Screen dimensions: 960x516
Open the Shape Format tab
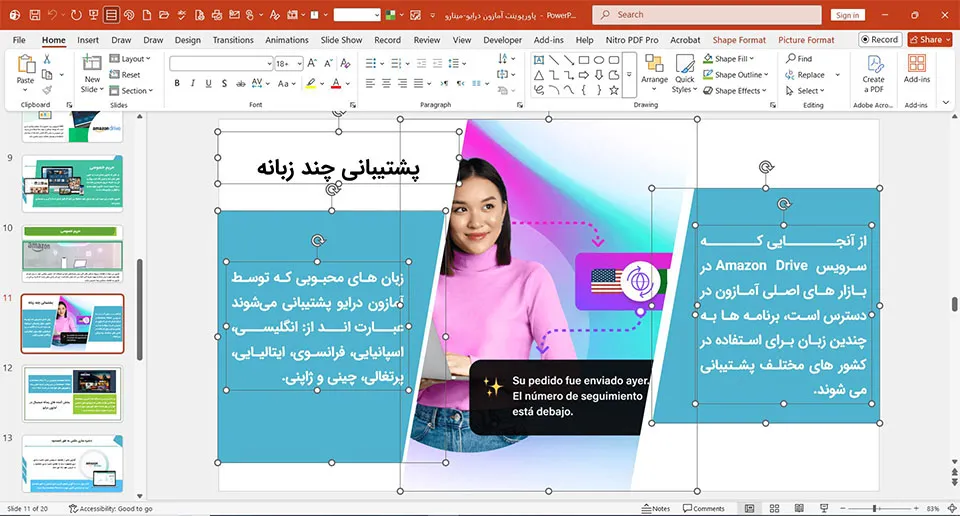(x=739, y=40)
